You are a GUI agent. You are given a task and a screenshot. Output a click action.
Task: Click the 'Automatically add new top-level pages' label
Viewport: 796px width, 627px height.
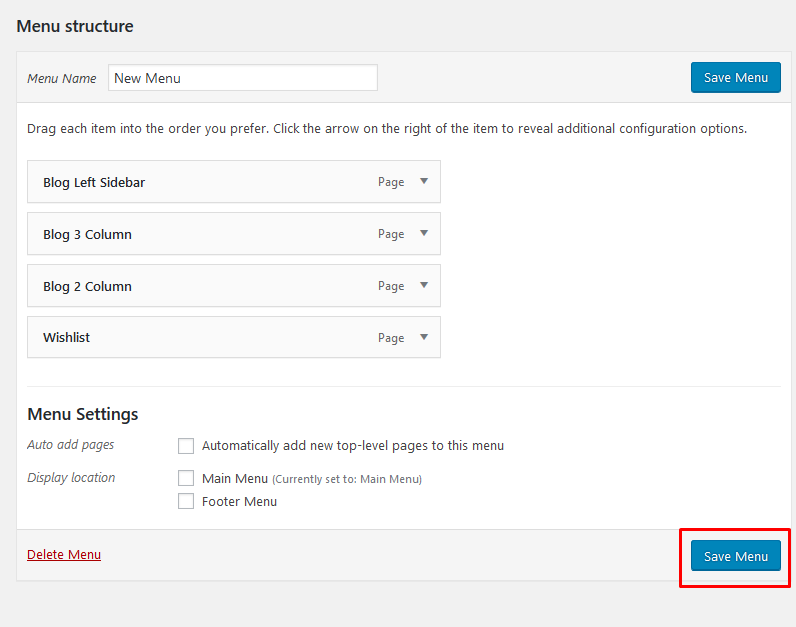pos(352,446)
